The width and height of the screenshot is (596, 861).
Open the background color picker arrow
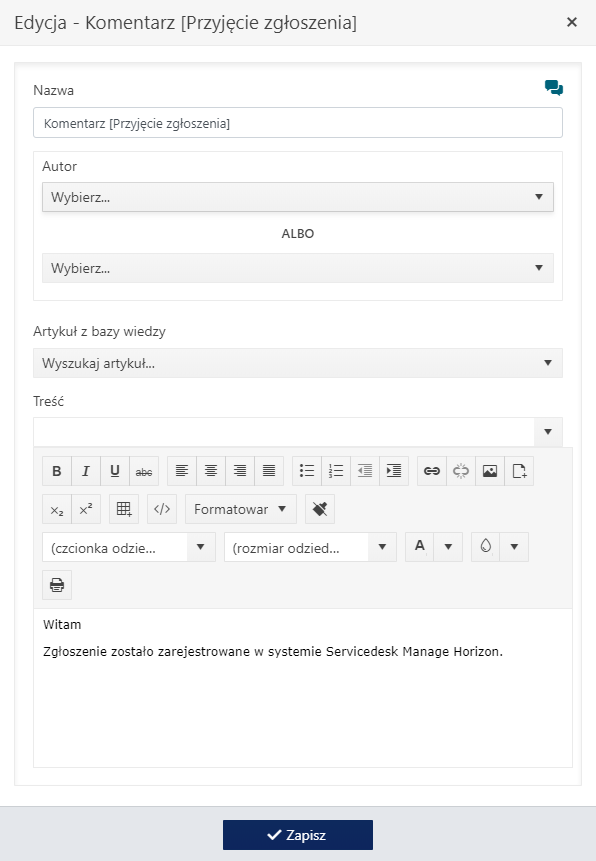coord(514,547)
